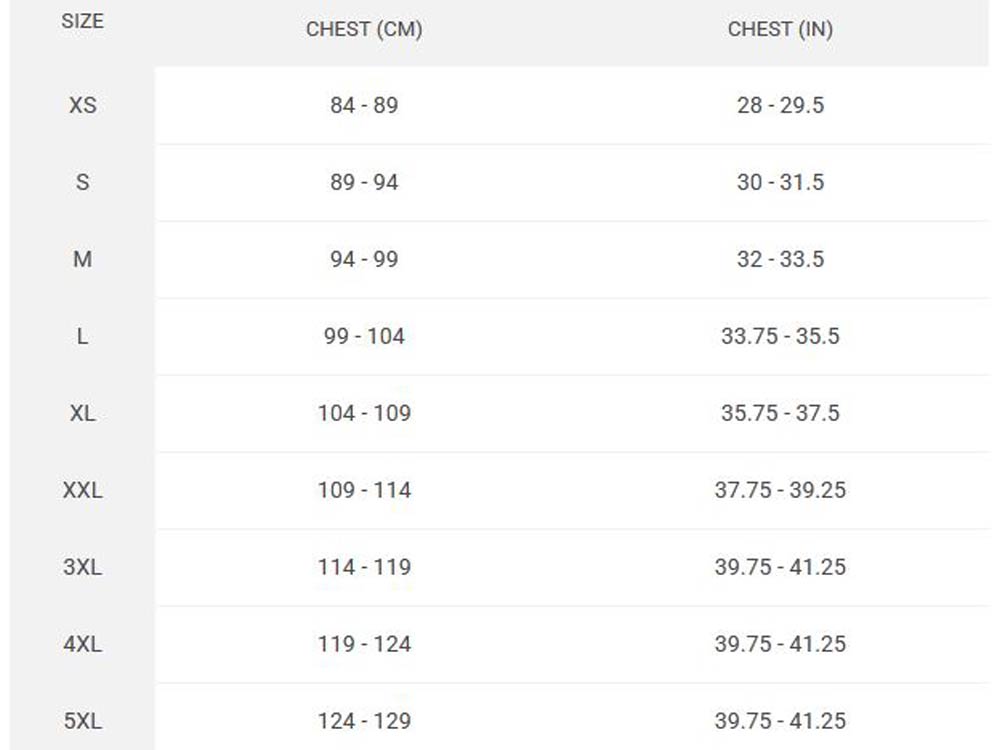The width and height of the screenshot is (1000, 750).
Task: Click the M size label
Action: [x=82, y=259]
